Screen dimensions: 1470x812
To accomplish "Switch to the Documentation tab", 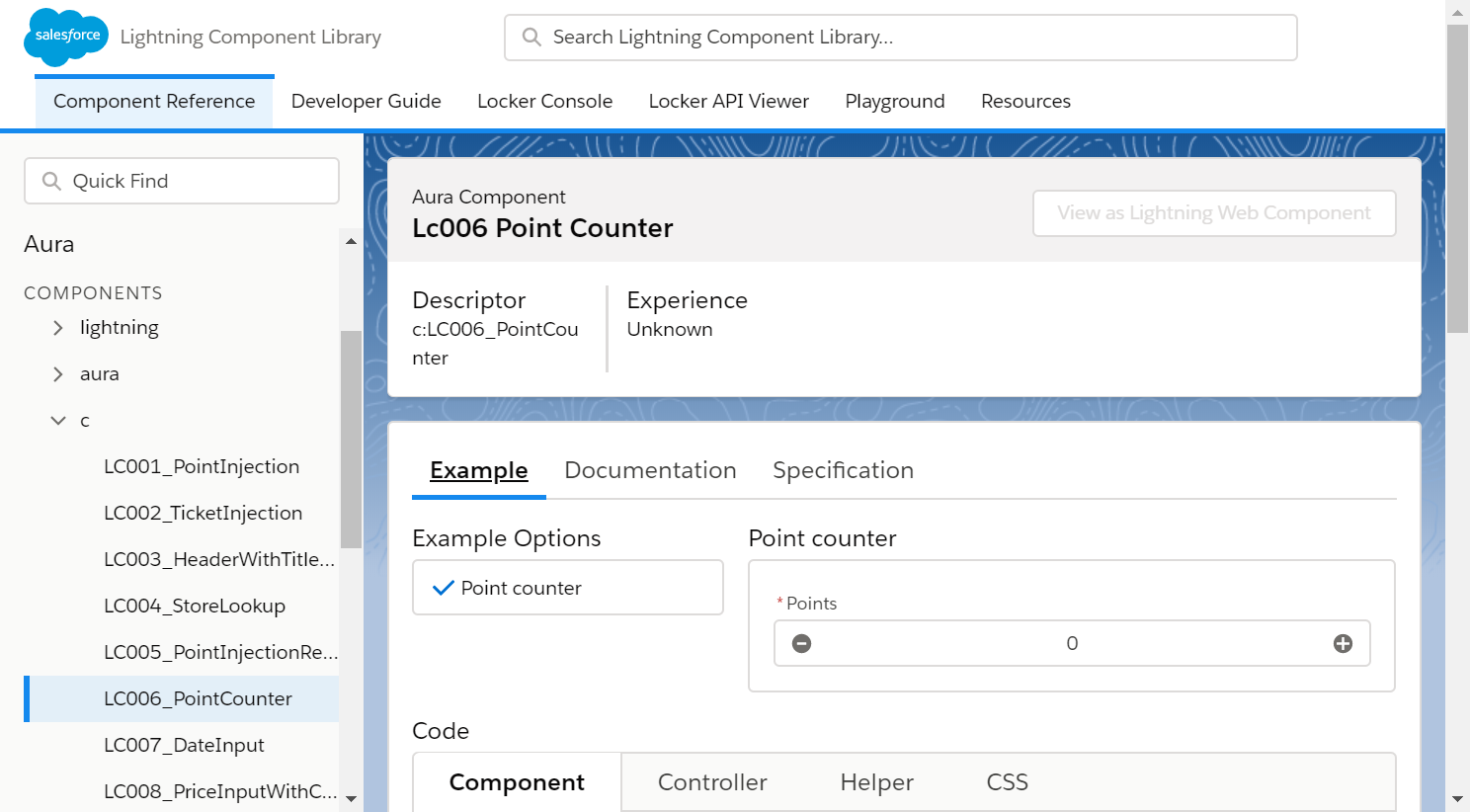I will (650, 471).
